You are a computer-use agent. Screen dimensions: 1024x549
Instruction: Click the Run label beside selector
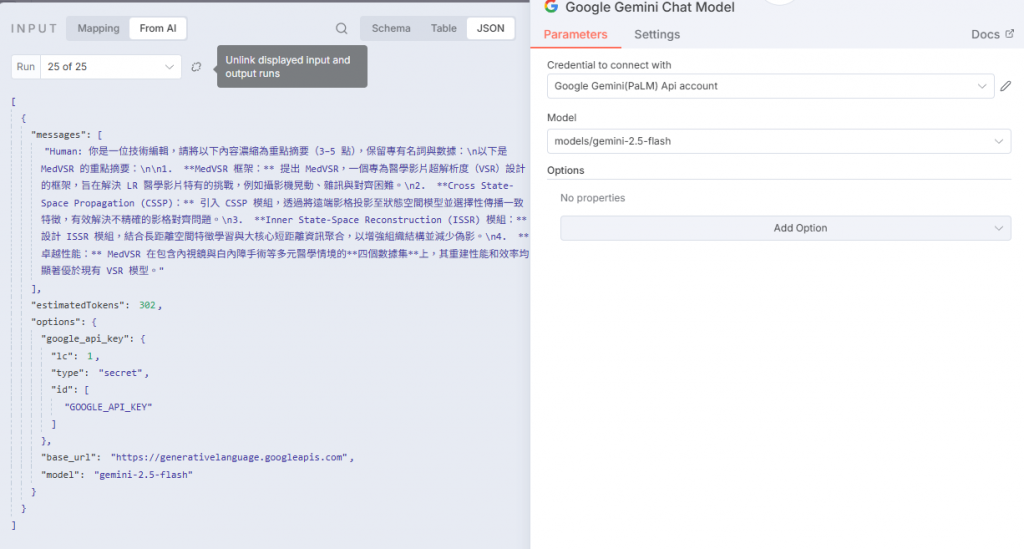point(26,67)
